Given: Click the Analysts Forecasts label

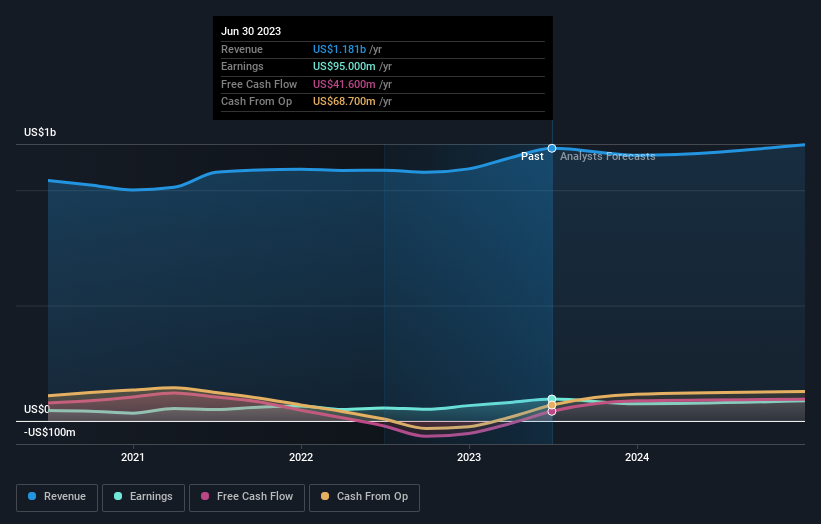Looking at the screenshot, I should coord(607,156).
